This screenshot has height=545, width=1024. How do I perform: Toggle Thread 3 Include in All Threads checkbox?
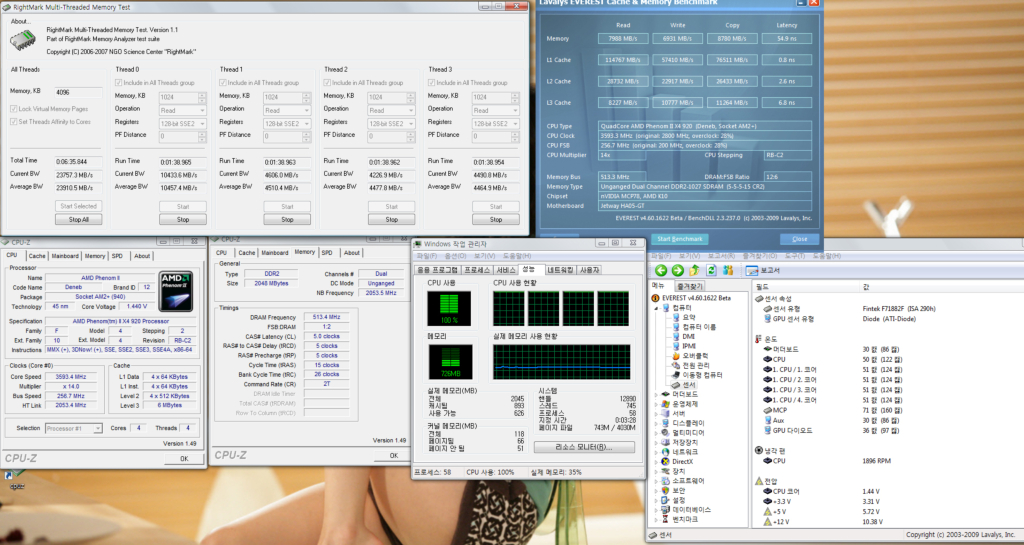(x=431, y=83)
